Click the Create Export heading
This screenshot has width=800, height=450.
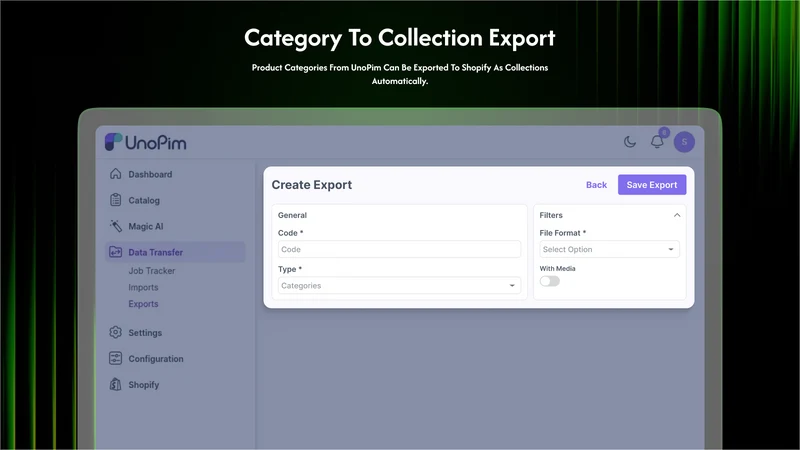(312, 185)
